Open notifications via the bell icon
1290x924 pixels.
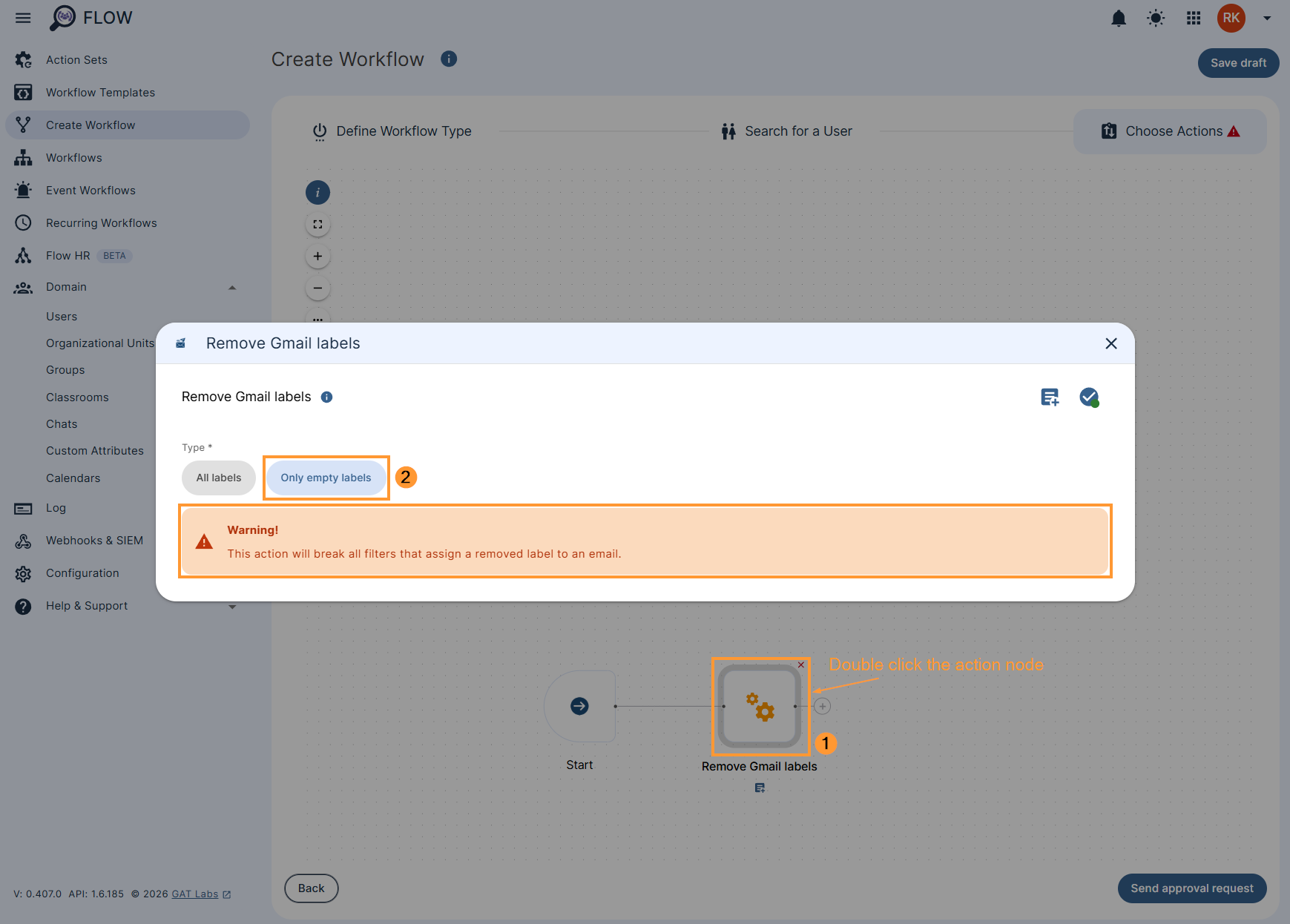point(1119,18)
